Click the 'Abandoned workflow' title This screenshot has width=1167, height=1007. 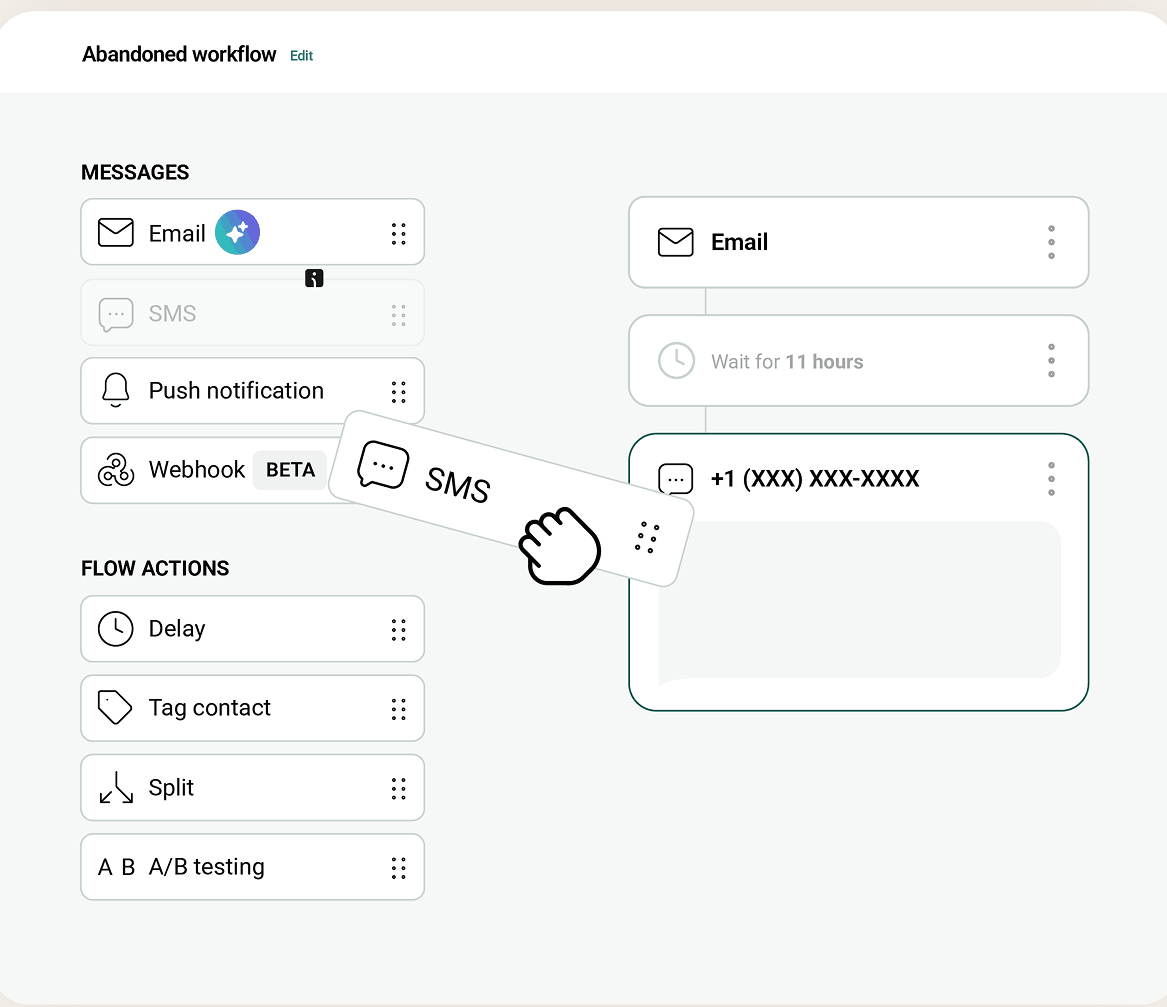[179, 54]
